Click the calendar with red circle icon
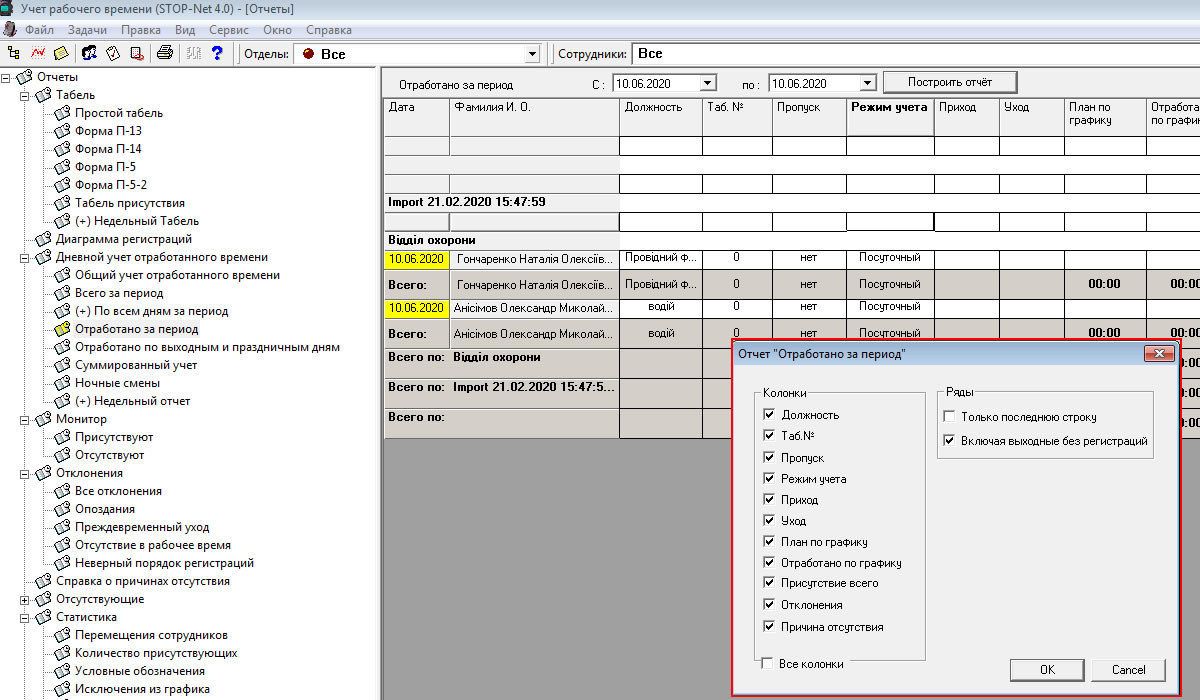 pos(136,53)
